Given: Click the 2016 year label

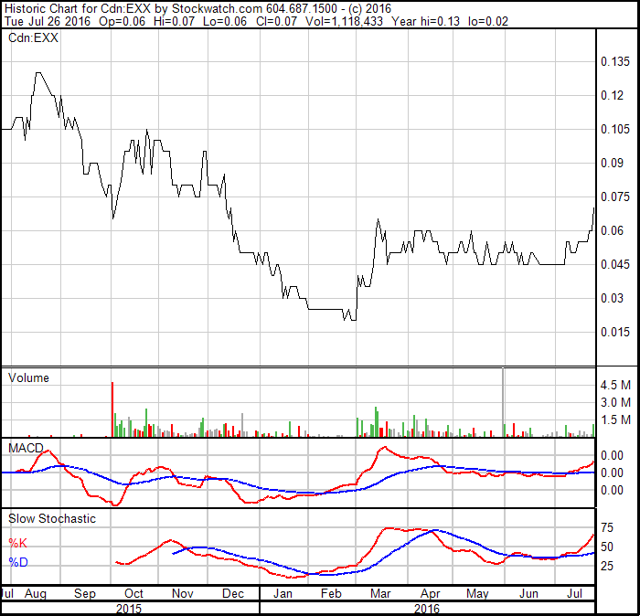Looking at the screenshot, I should click(x=427, y=609).
